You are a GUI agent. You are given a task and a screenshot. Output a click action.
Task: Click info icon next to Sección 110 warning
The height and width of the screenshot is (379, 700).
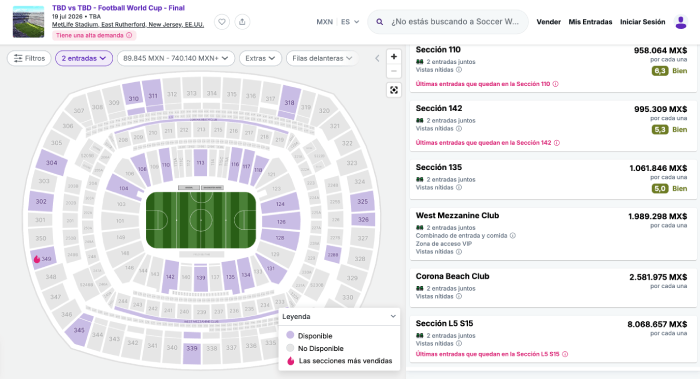tap(555, 84)
